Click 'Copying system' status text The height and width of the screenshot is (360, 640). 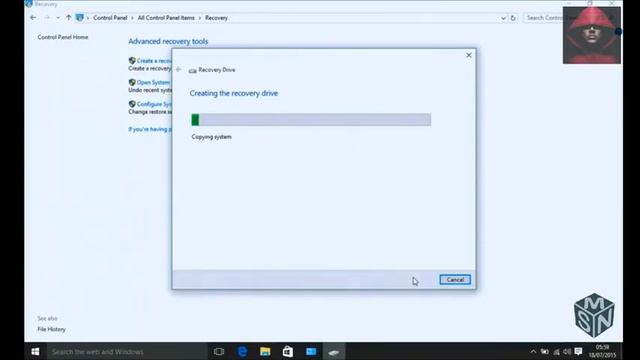[x=211, y=137]
